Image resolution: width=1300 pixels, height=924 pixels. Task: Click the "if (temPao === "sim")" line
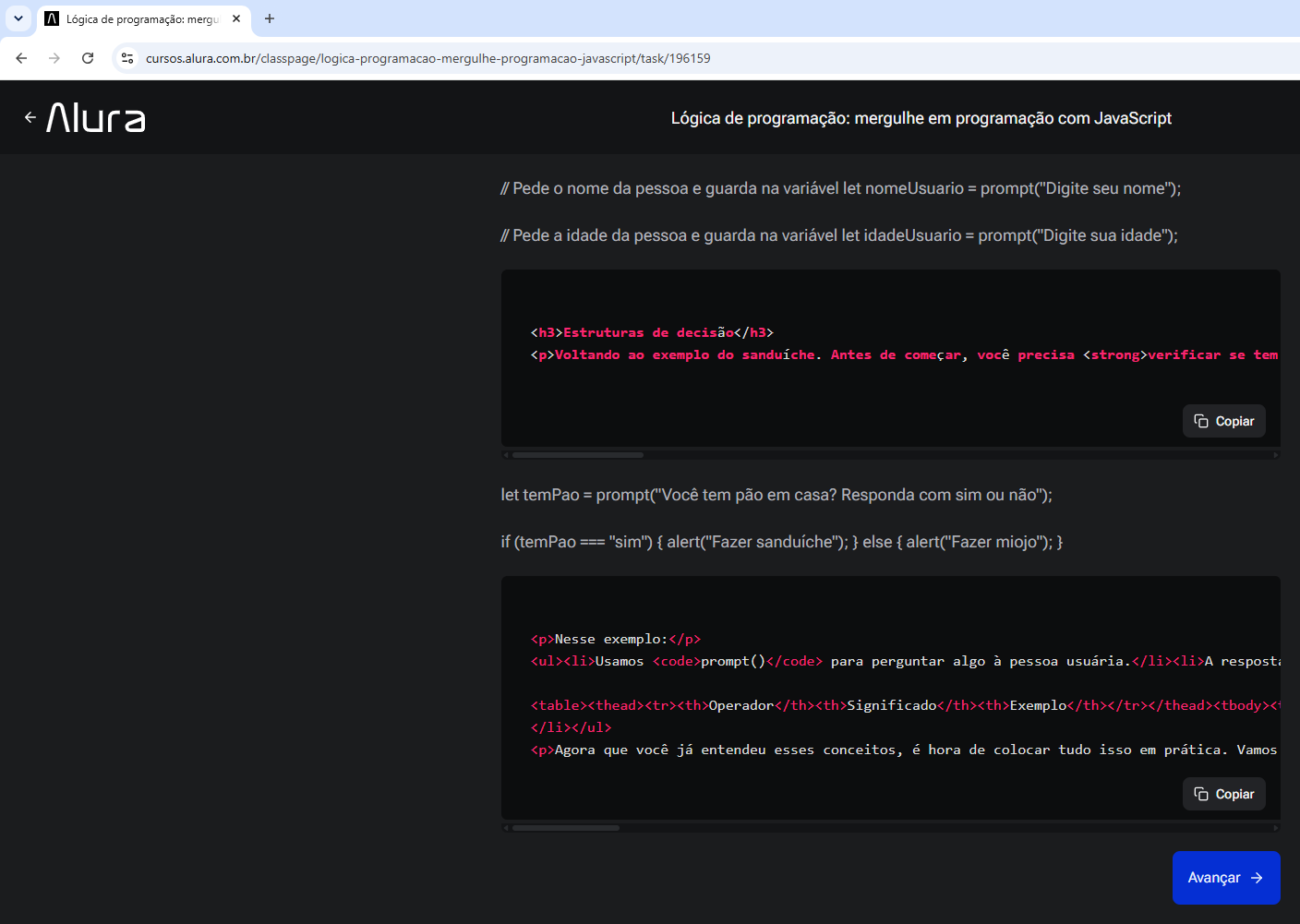782,542
